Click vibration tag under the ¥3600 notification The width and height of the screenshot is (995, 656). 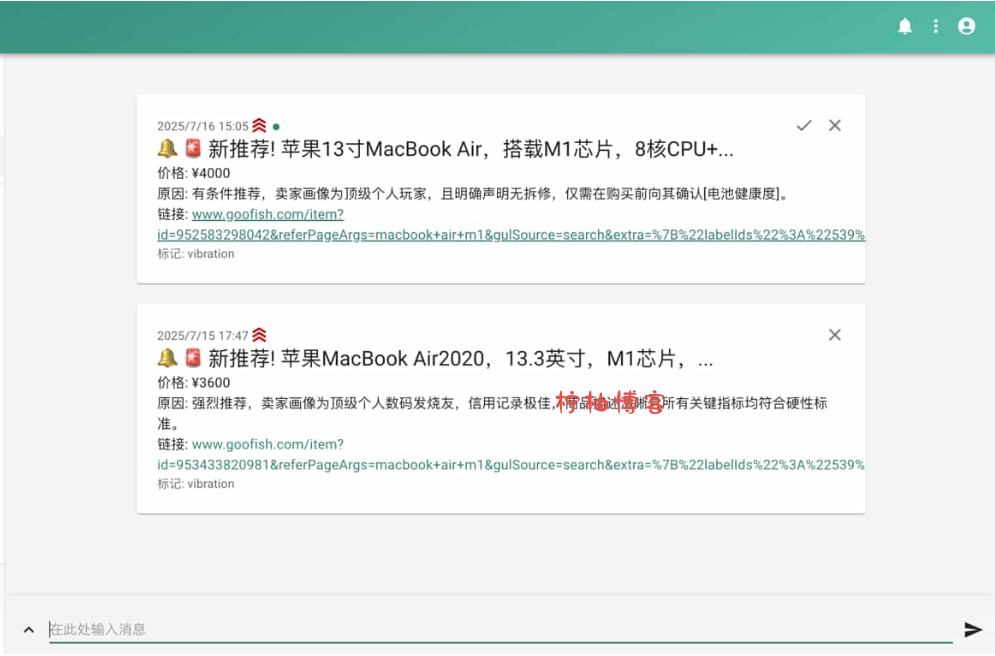[x=210, y=484]
